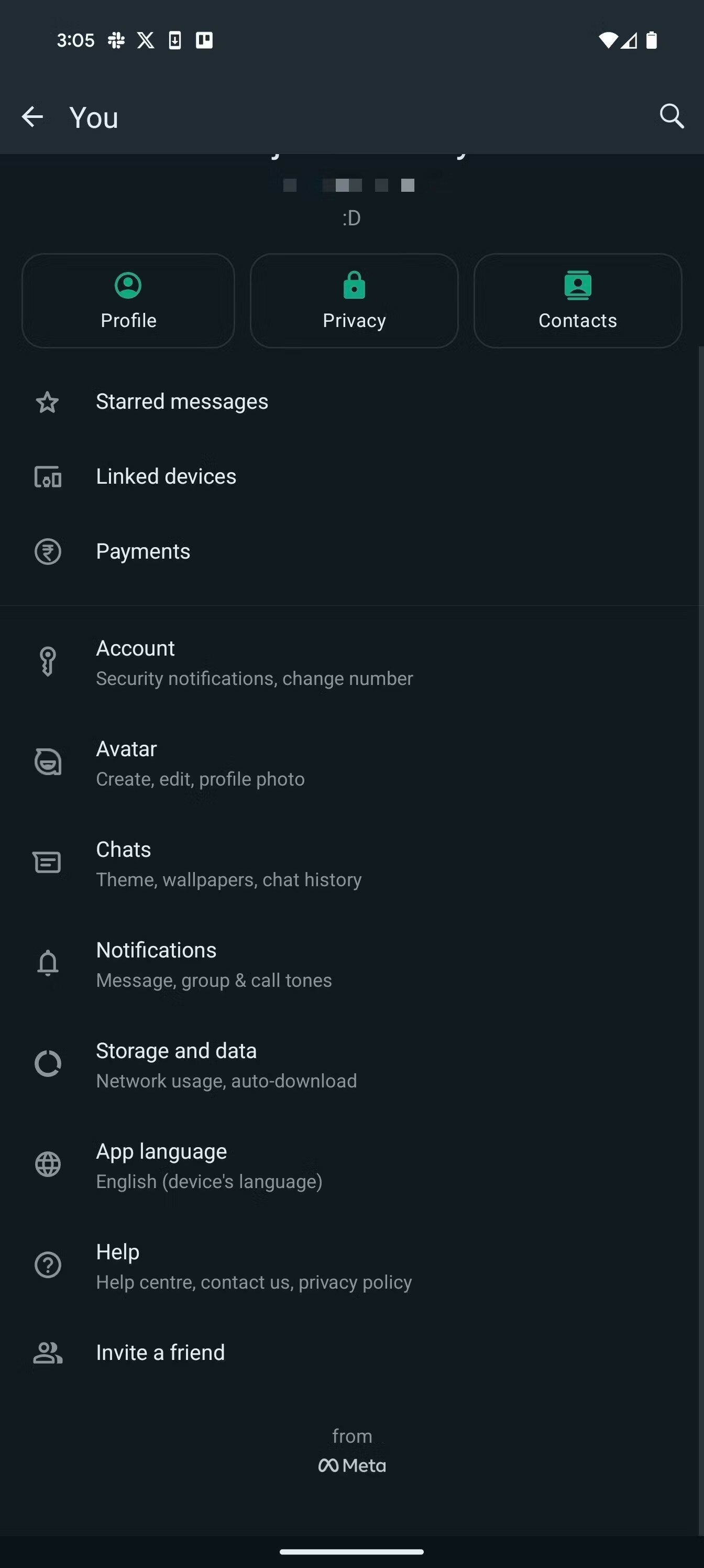Tap the Notifications bell icon
The height and width of the screenshot is (1568, 704).
pos(48,963)
